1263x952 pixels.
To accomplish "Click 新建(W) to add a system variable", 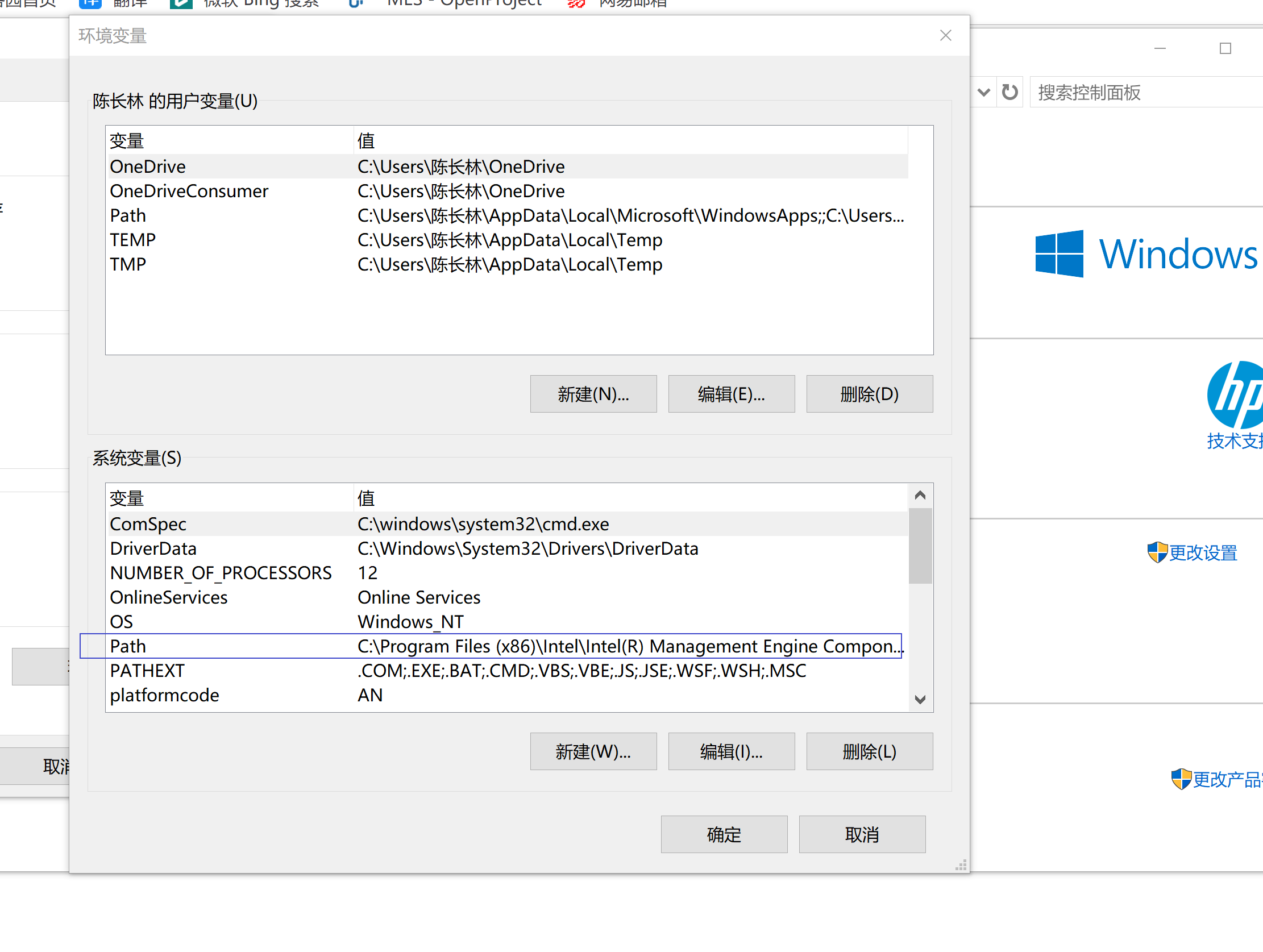I will coord(593,751).
